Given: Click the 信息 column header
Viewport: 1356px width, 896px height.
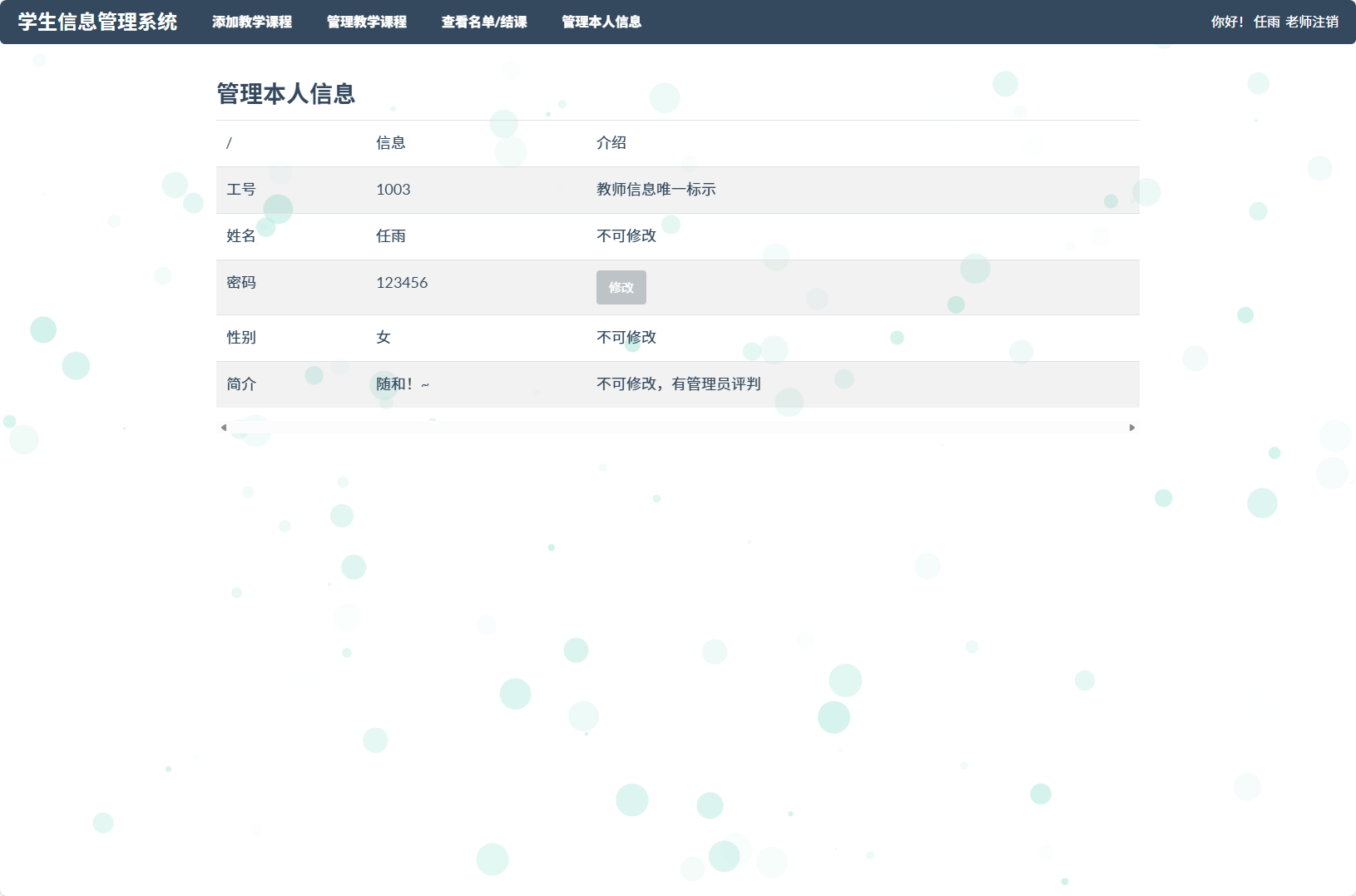Looking at the screenshot, I should (391, 143).
